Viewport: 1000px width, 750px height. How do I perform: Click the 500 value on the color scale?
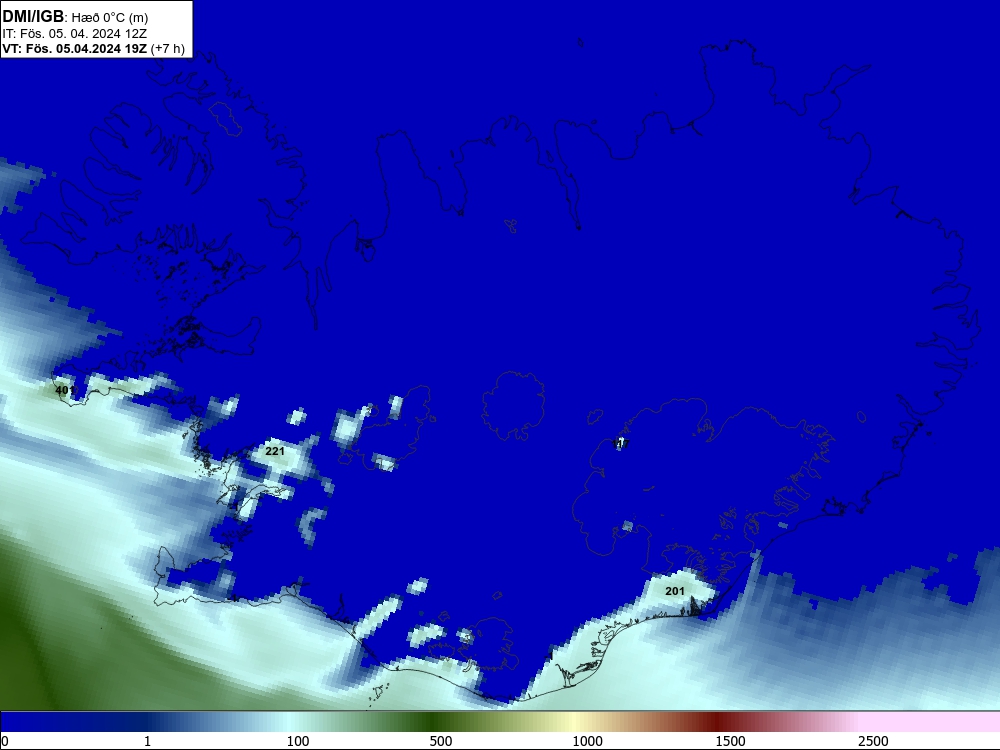pos(441,741)
